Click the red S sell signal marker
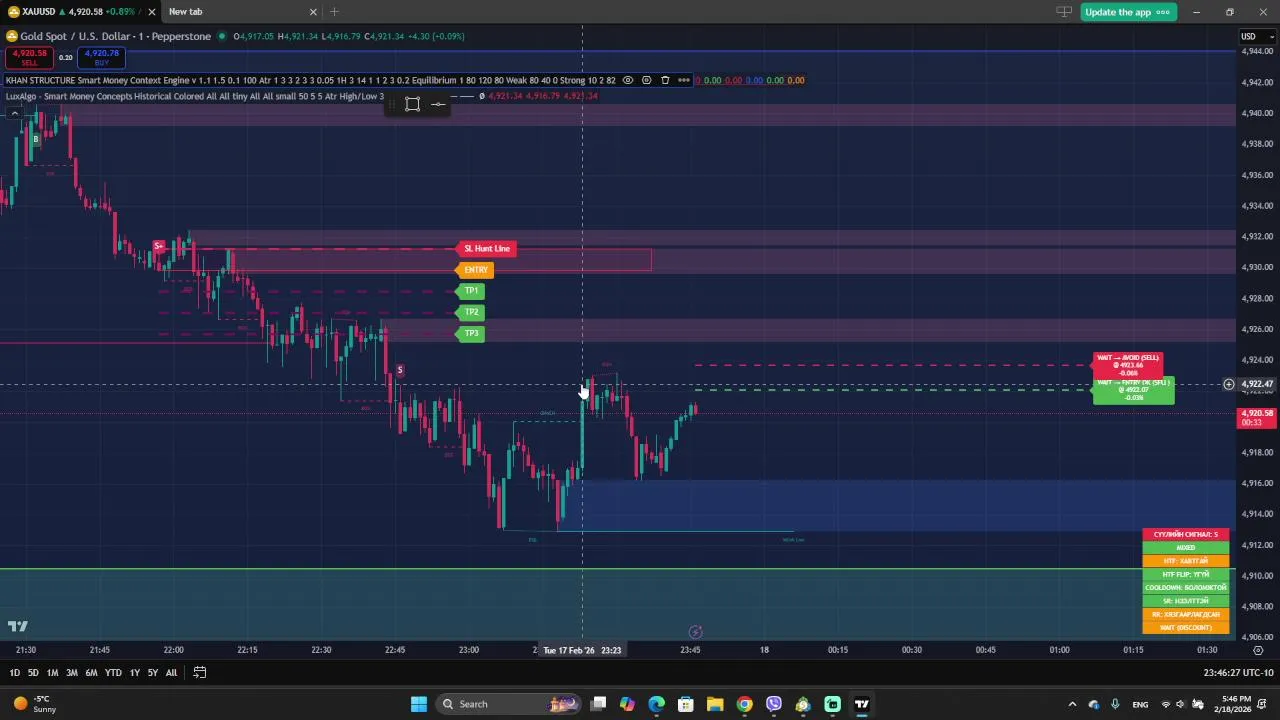 tap(399, 370)
